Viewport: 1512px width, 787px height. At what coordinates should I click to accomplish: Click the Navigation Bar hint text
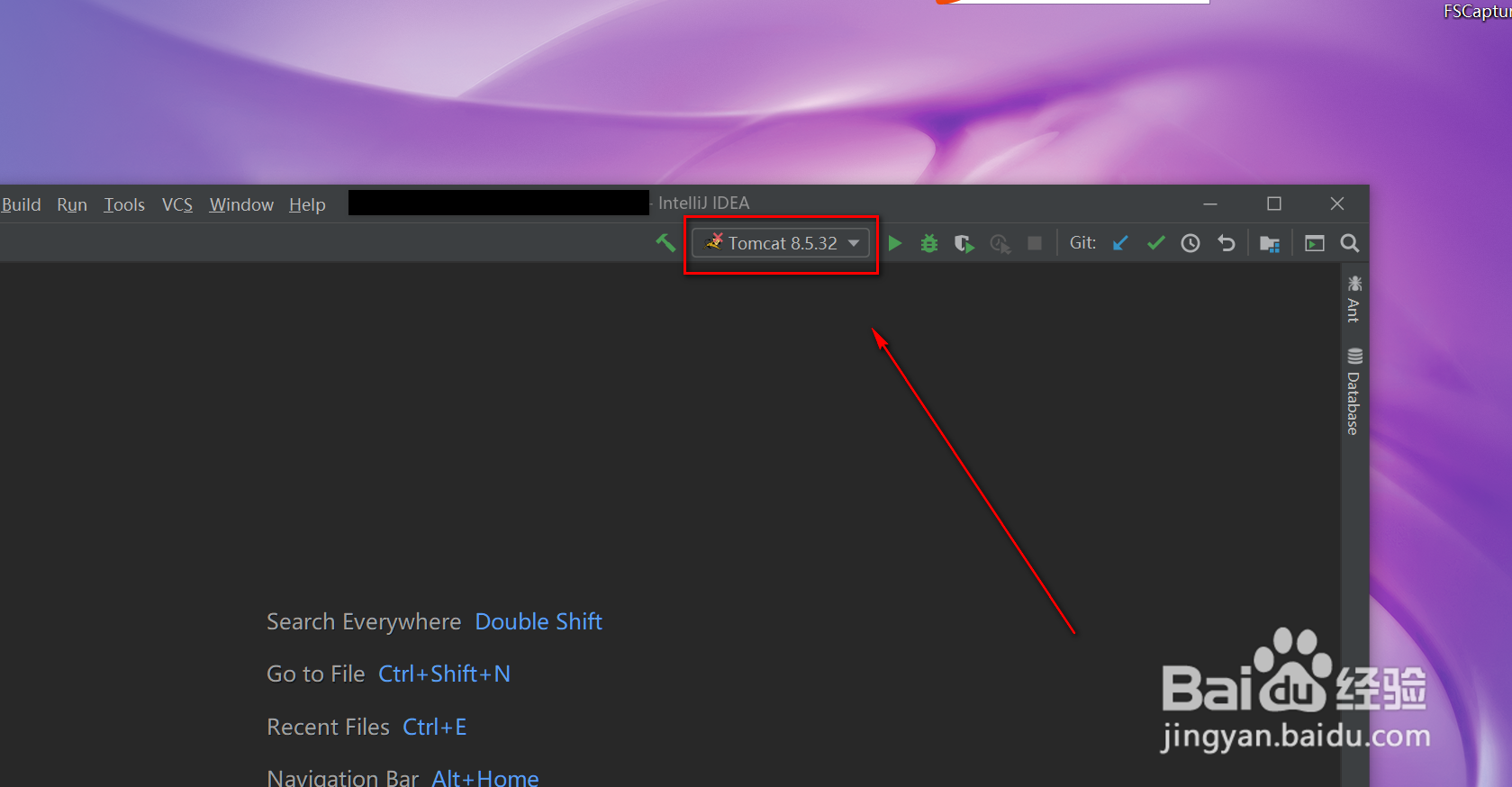point(343,778)
